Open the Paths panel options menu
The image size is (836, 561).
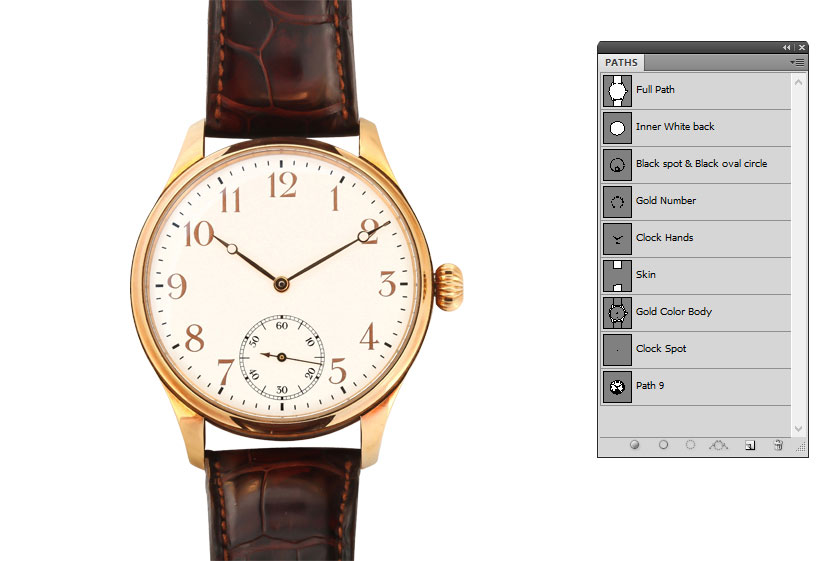click(797, 62)
